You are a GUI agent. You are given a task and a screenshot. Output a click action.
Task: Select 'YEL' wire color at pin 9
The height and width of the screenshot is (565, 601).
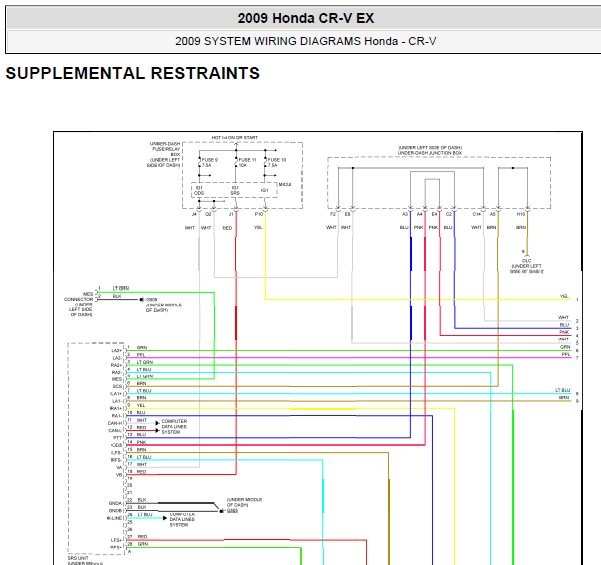(141, 406)
